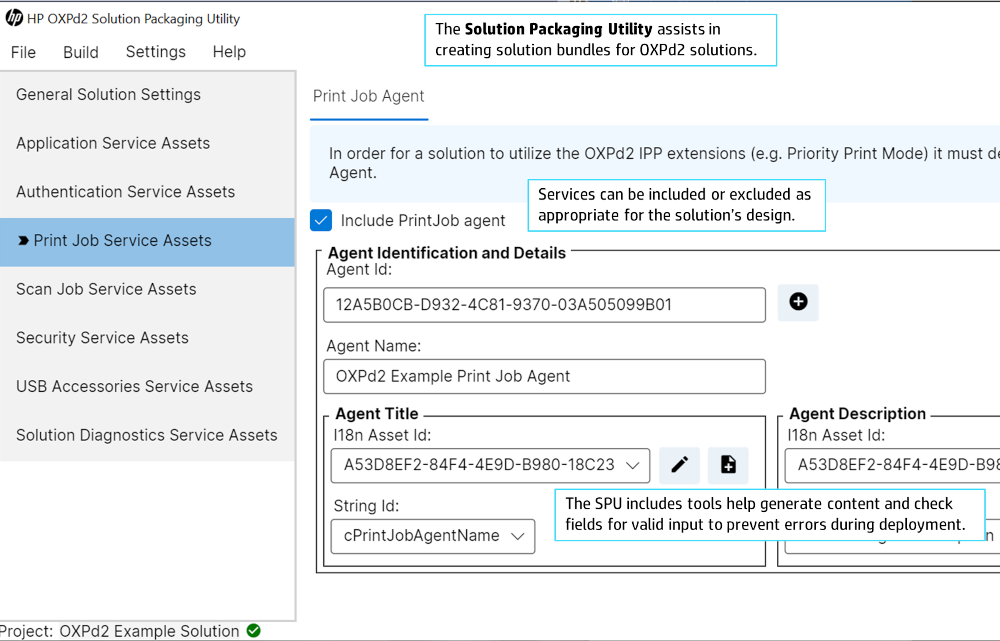Open Scan Job Service Assets
This screenshot has width=1000, height=641.
[x=147, y=289]
